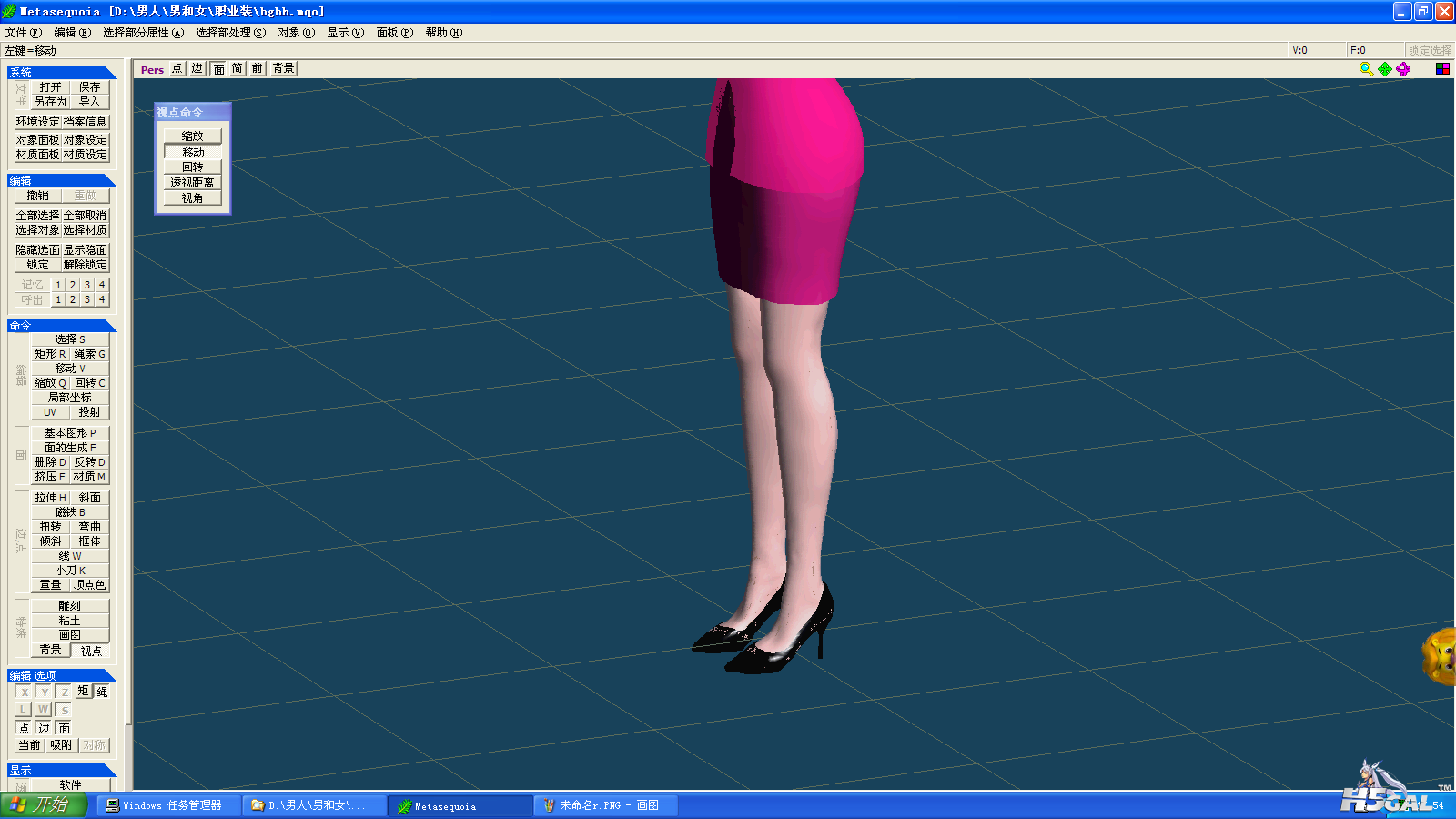Toggle 点 vertex display in viewport toolbar
1456x819 pixels.
click(x=177, y=68)
